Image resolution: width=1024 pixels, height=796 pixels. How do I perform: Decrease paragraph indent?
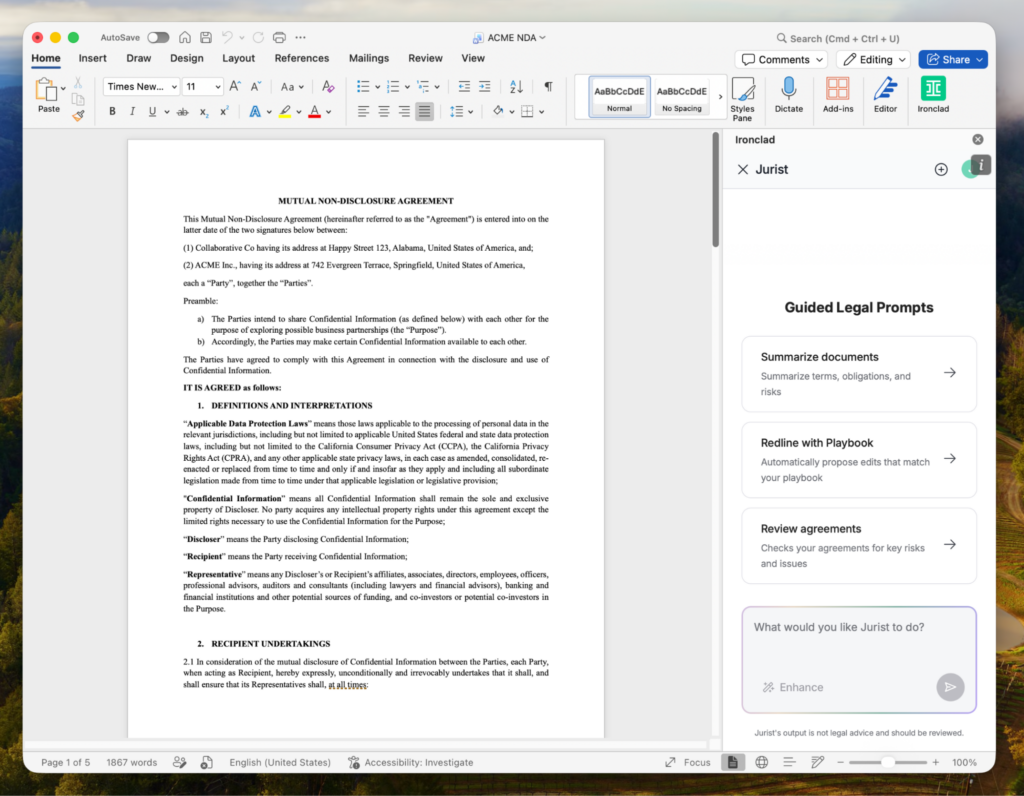point(464,86)
